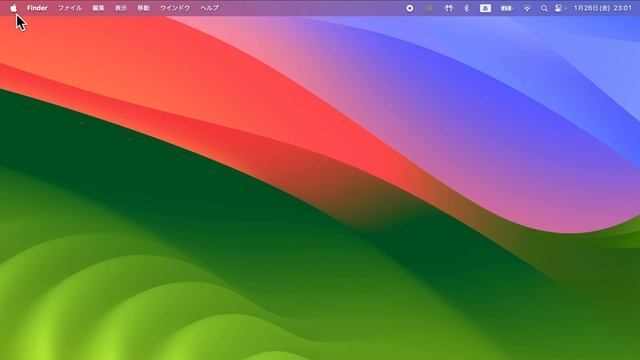Open the 移動 menu

tap(143, 8)
